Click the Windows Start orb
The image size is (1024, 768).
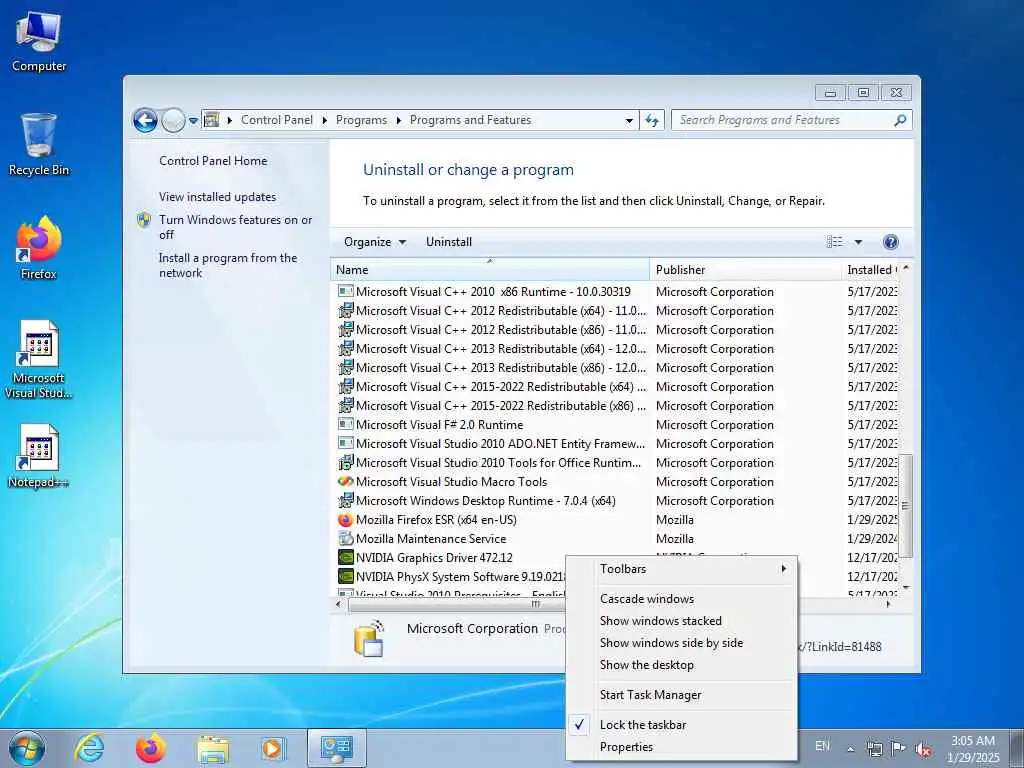[27, 748]
